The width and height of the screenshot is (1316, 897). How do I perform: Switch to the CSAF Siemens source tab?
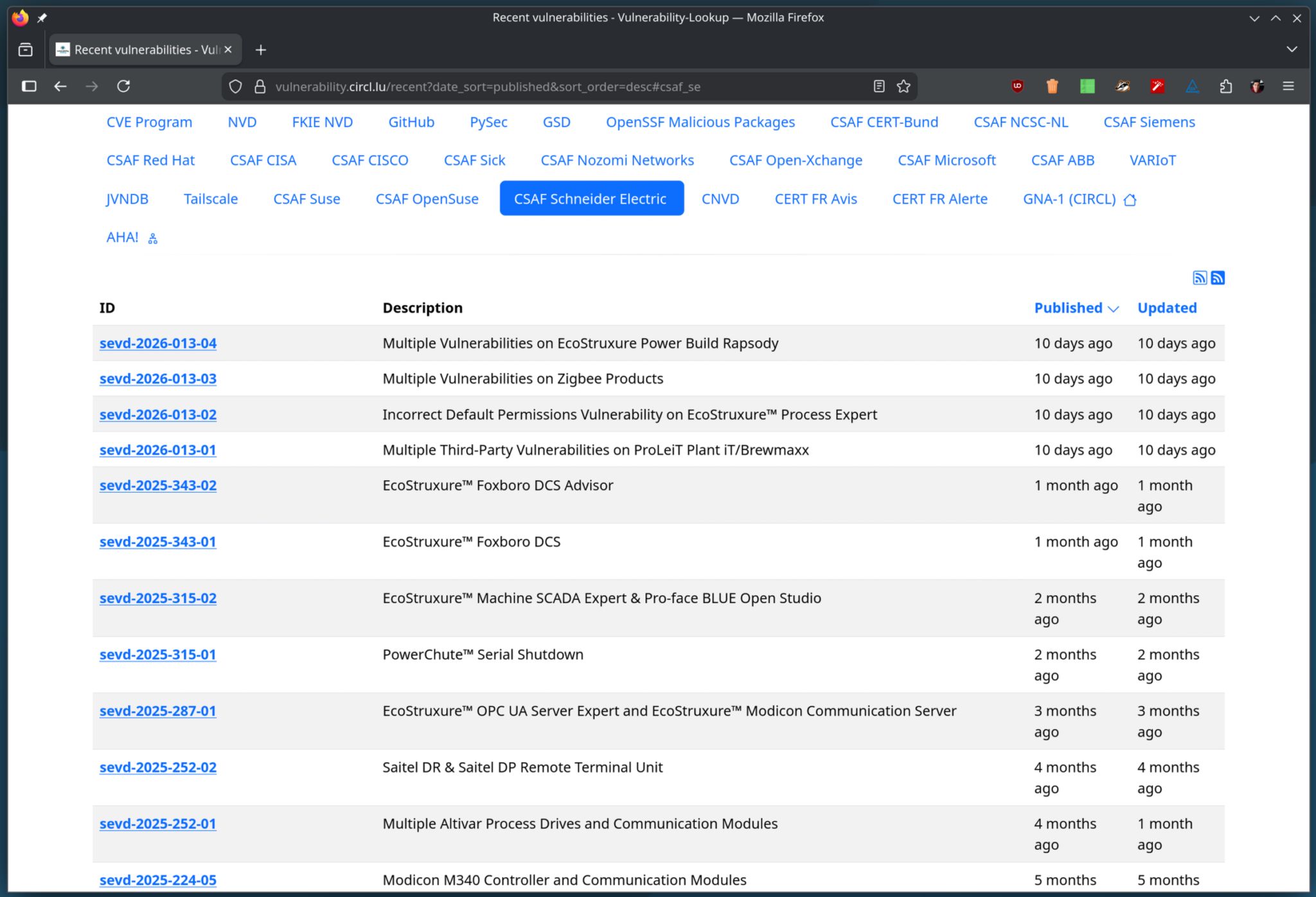coord(1149,122)
